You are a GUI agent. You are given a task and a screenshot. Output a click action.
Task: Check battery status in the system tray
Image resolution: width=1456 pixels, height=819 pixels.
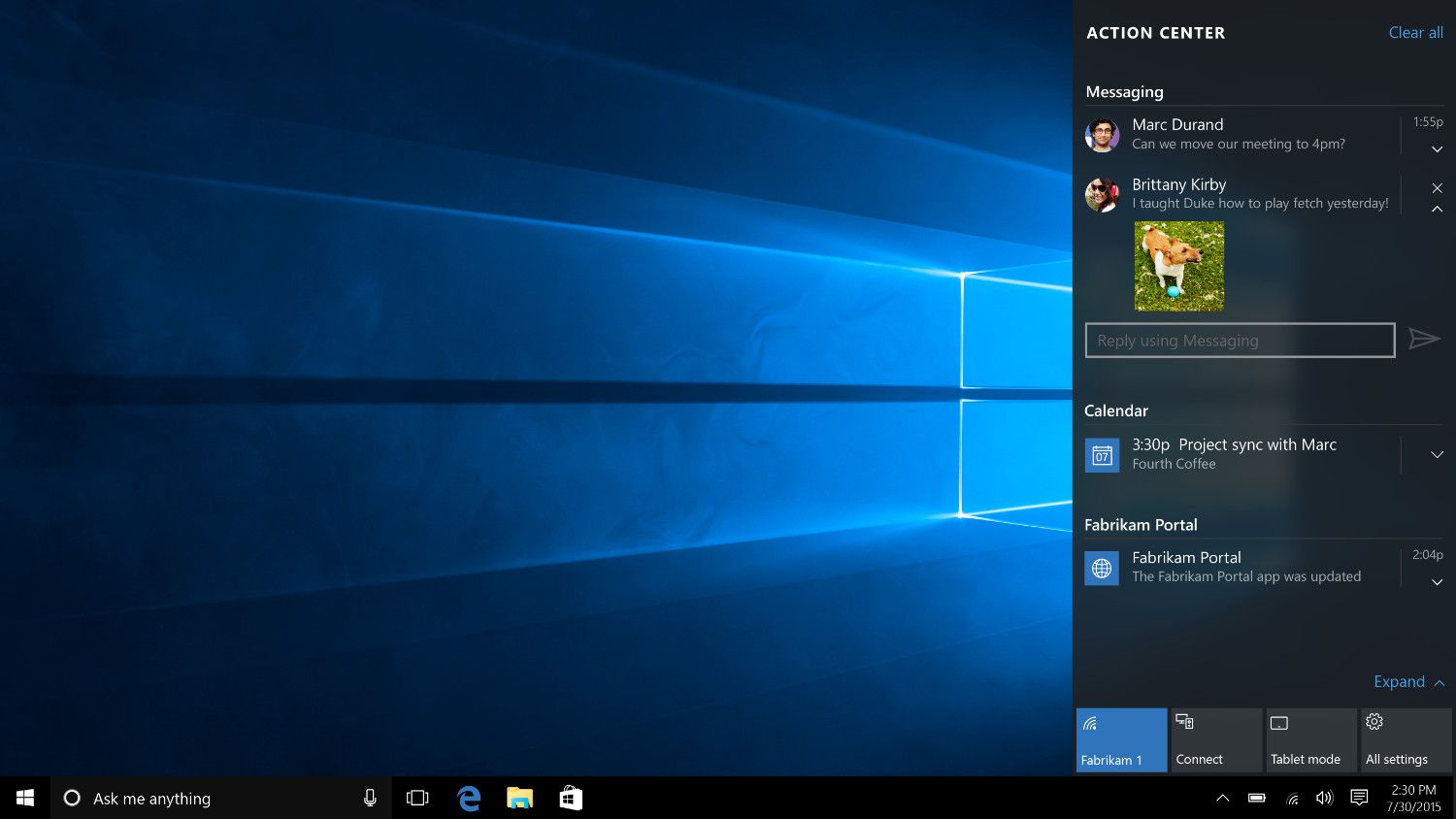[x=1256, y=798]
